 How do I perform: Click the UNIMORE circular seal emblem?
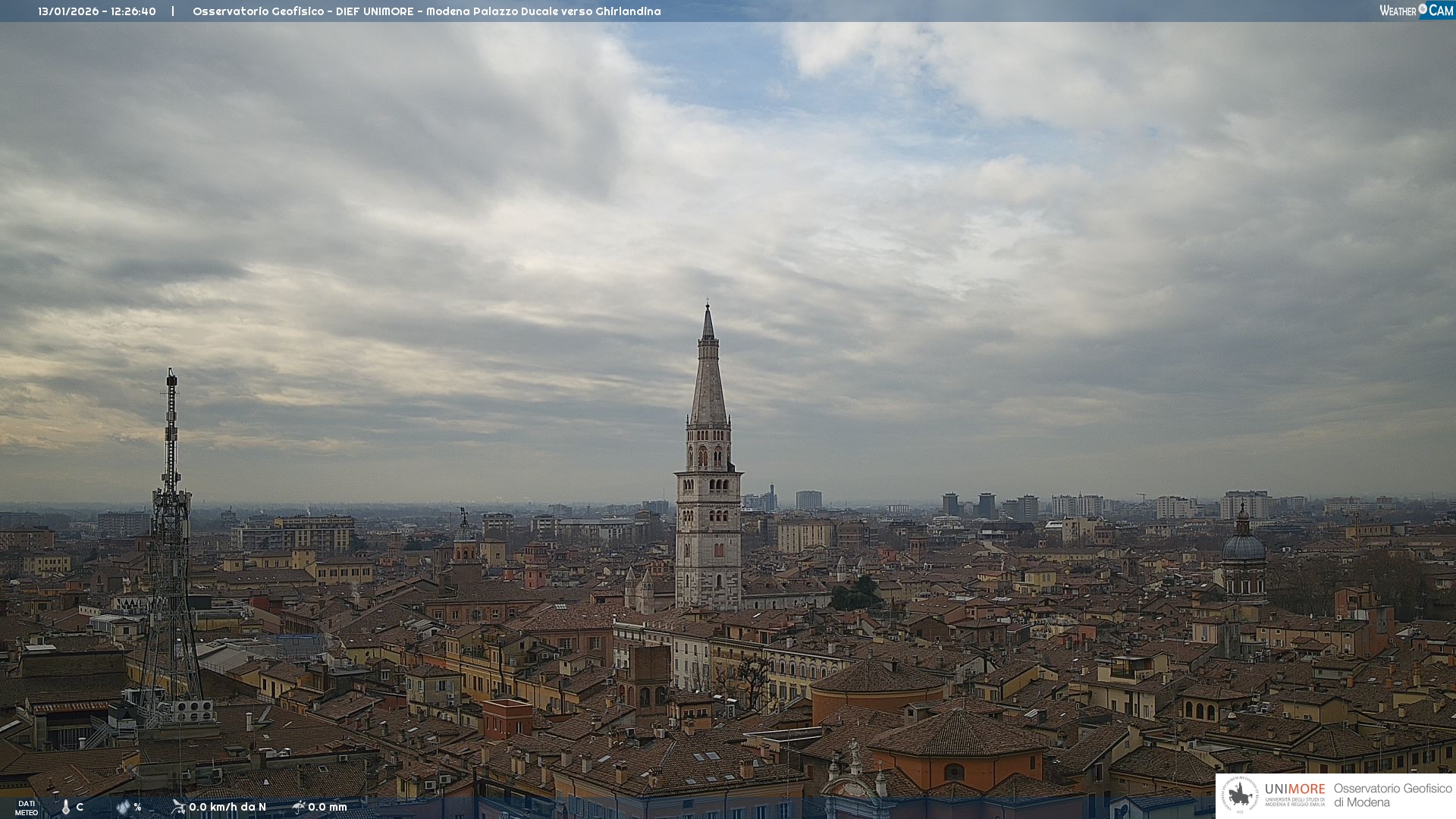pyautogui.click(x=1241, y=795)
